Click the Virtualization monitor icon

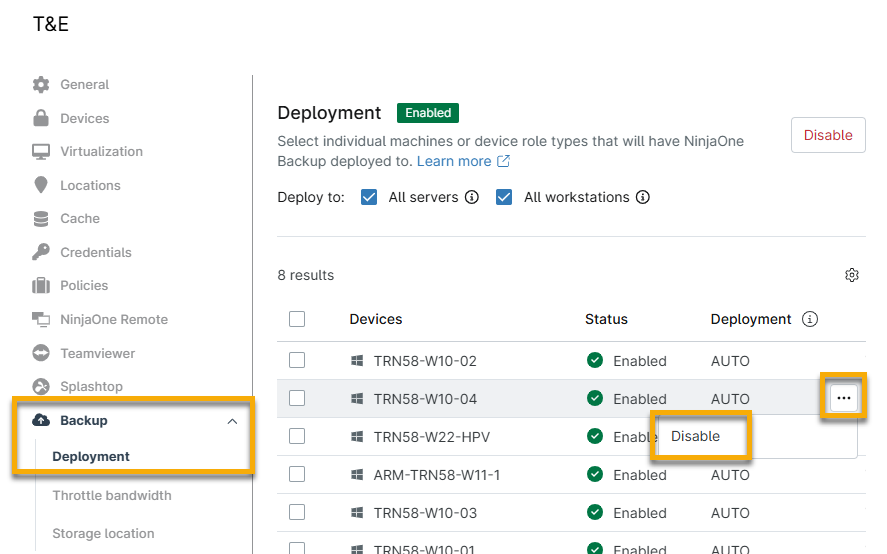tap(41, 152)
